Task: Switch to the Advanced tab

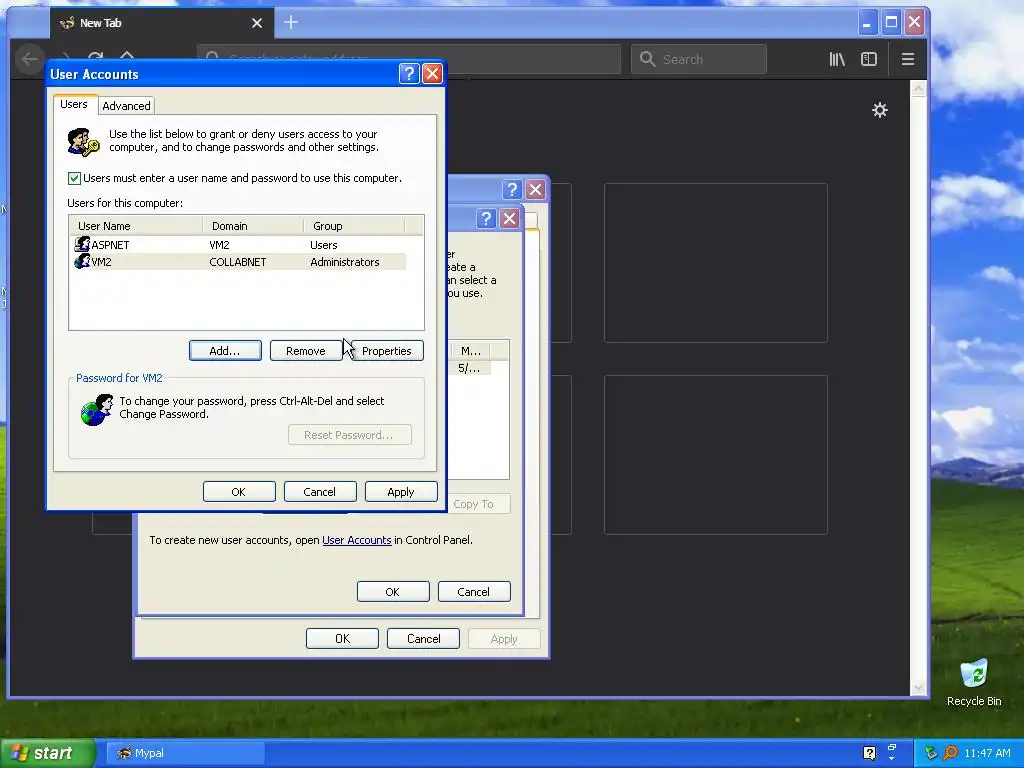Action: 126,106
